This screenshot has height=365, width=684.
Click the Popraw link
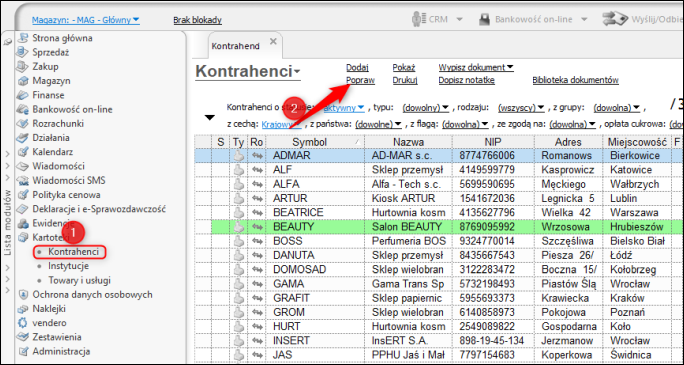360,80
